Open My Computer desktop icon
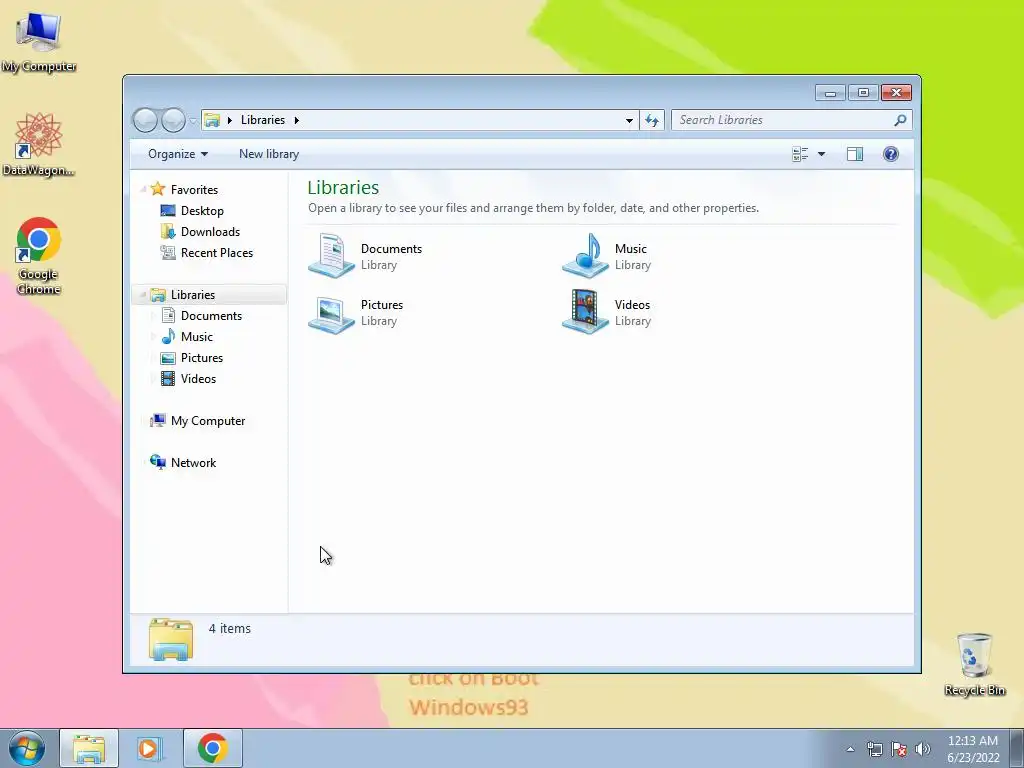The height and width of the screenshot is (768, 1024). [39, 41]
